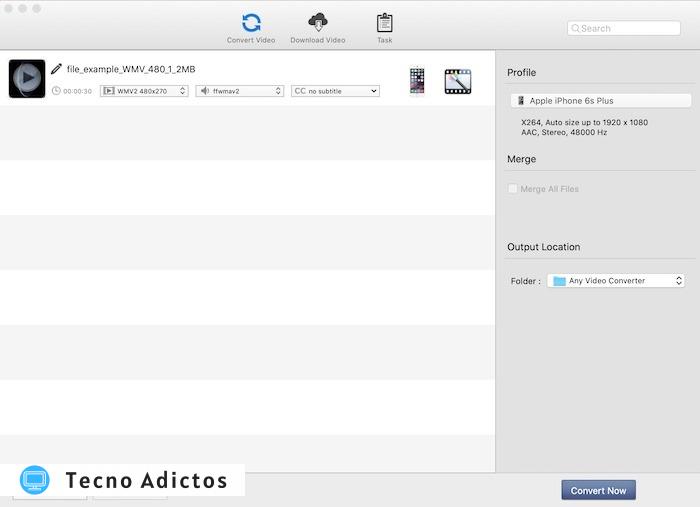Open the Convert Video section

[251, 27]
